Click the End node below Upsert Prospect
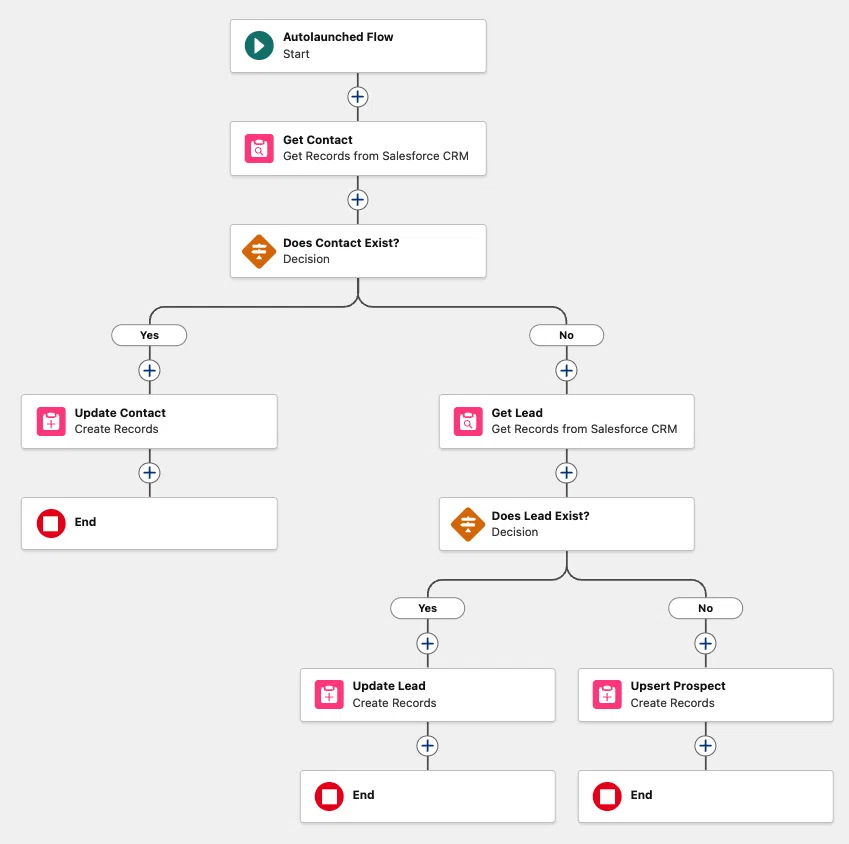This screenshot has width=849, height=844. pos(706,796)
